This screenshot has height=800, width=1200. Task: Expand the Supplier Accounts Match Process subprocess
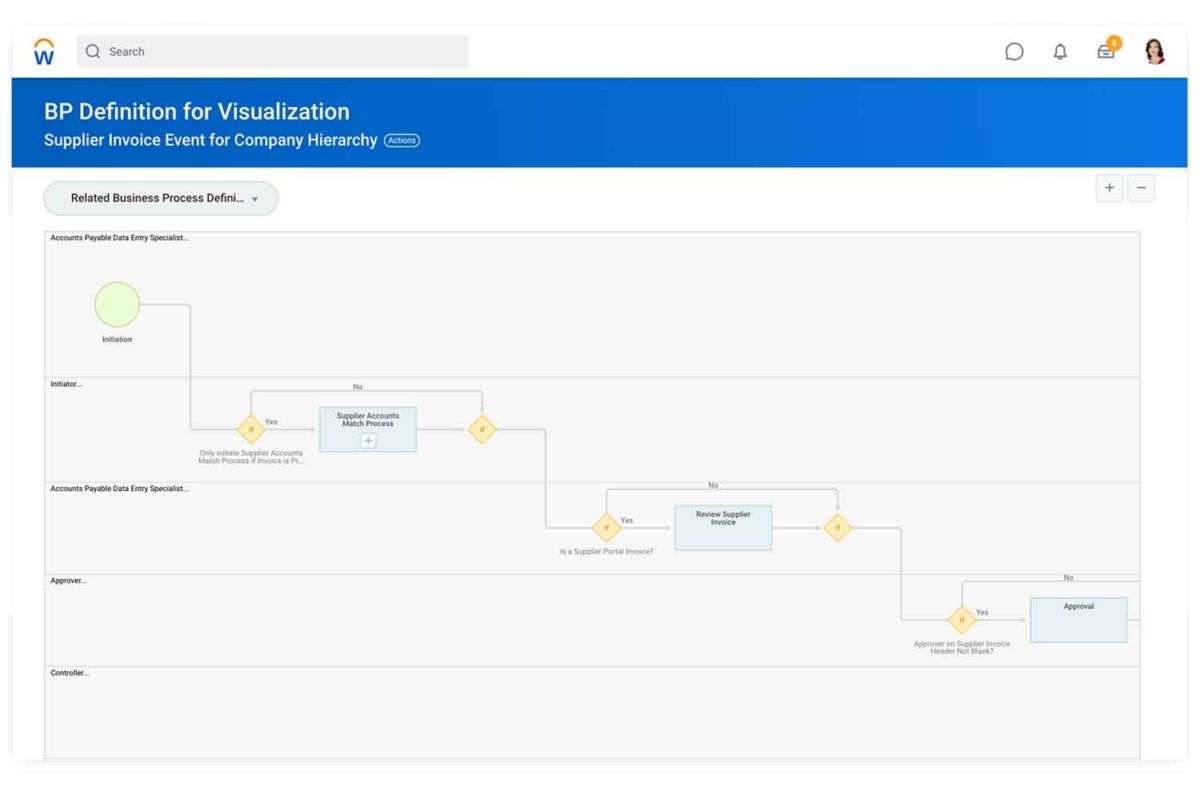[x=368, y=441]
